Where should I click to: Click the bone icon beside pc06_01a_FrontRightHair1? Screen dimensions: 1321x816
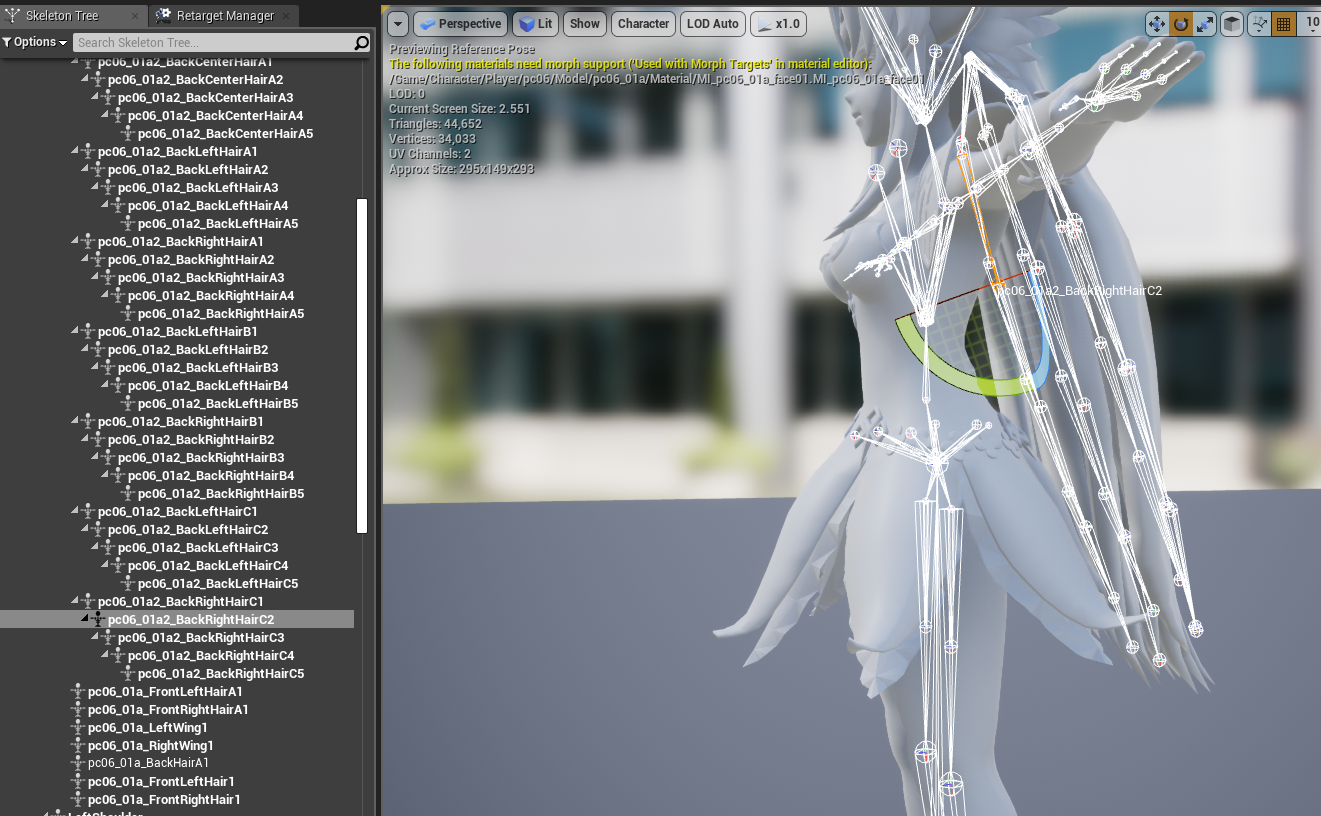pos(78,800)
